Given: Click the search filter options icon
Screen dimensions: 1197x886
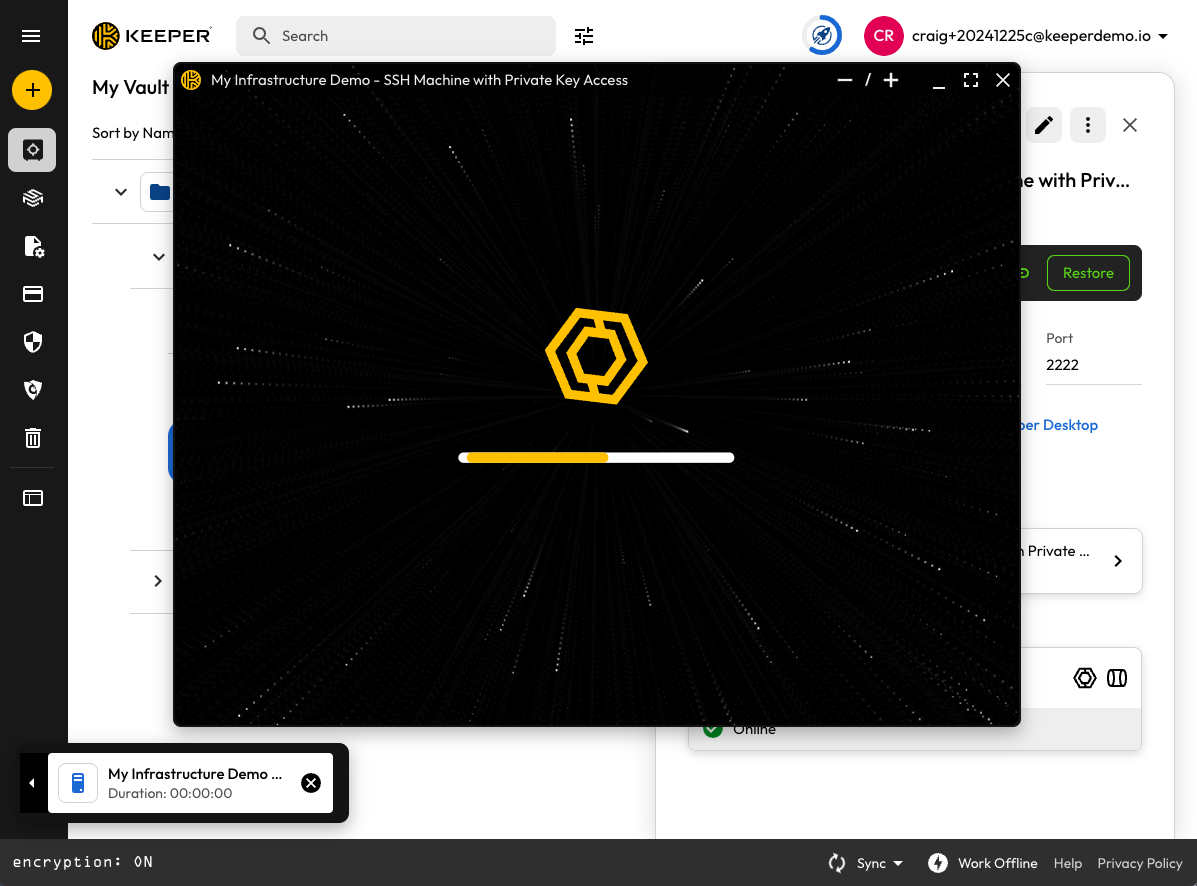Looking at the screenshot, I should pyautogui.click(x=584, y=36).
